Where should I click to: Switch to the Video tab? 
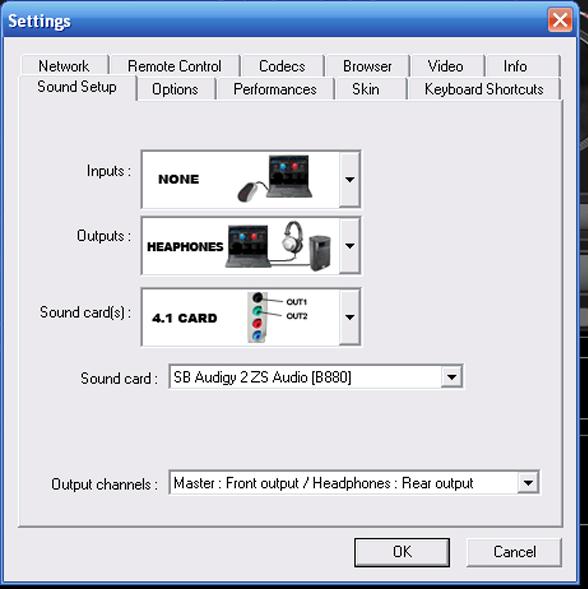(446, 66)
